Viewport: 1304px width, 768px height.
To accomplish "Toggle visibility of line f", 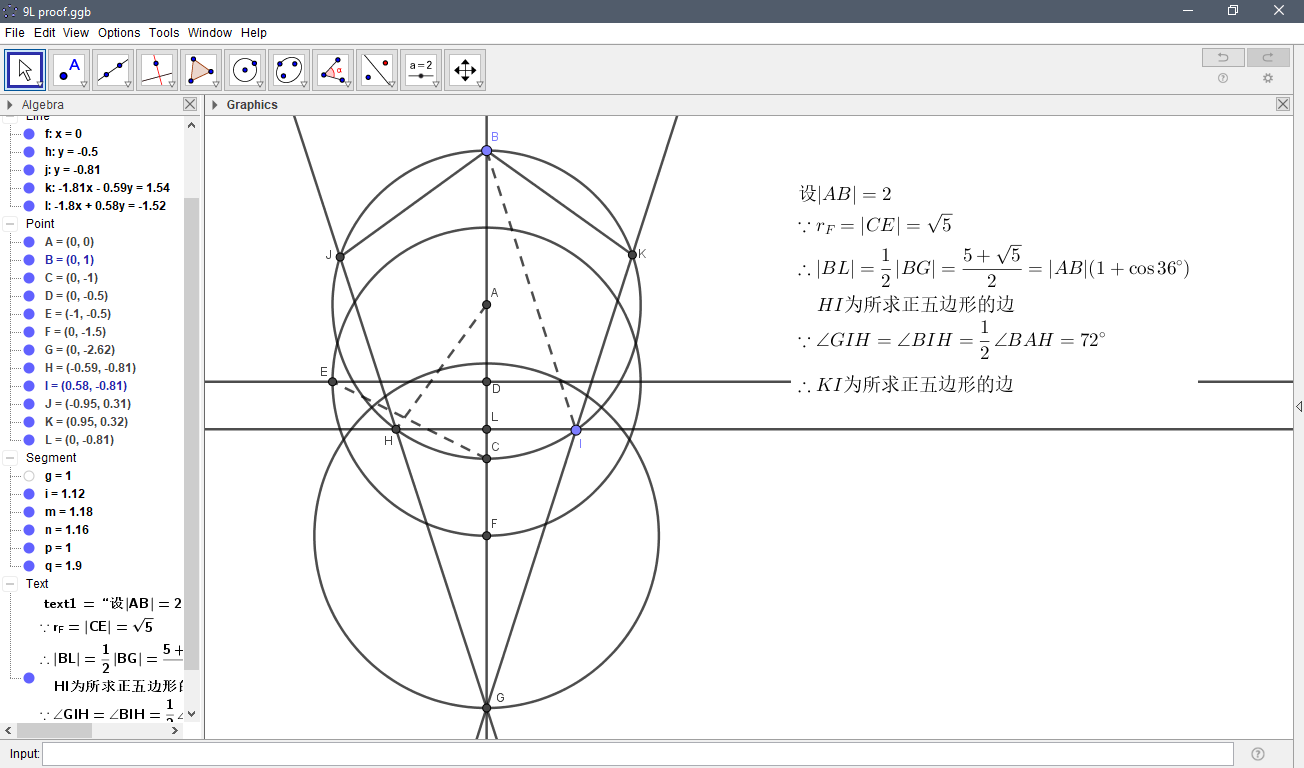I will tap(28, 133).
